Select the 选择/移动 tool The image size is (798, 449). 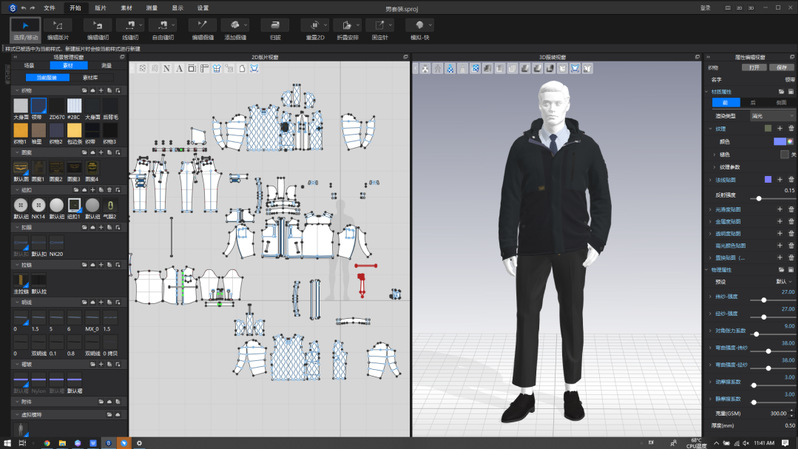pos(26,27)
